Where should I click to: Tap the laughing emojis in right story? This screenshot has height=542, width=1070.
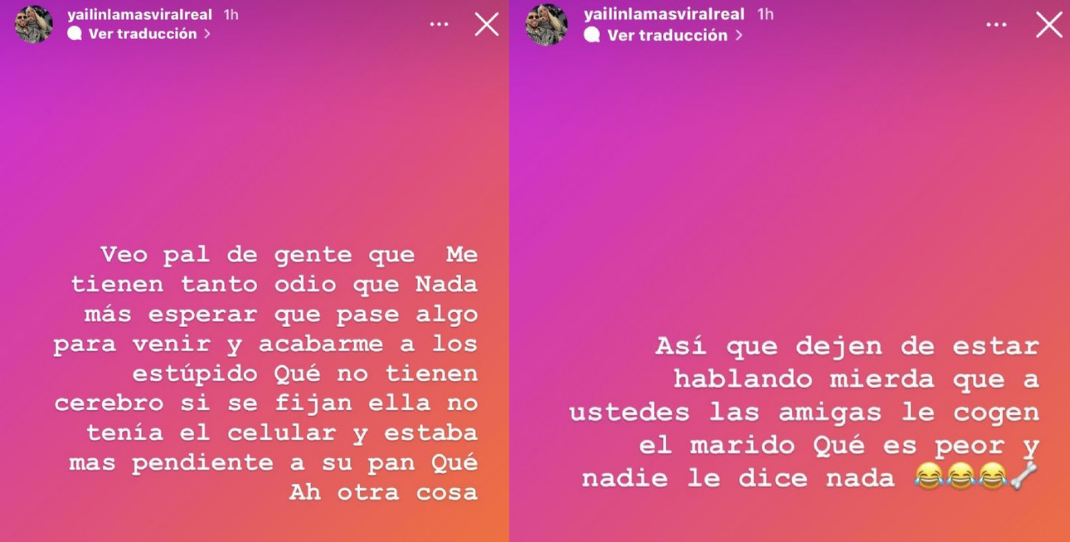click(x=961, y=476)
